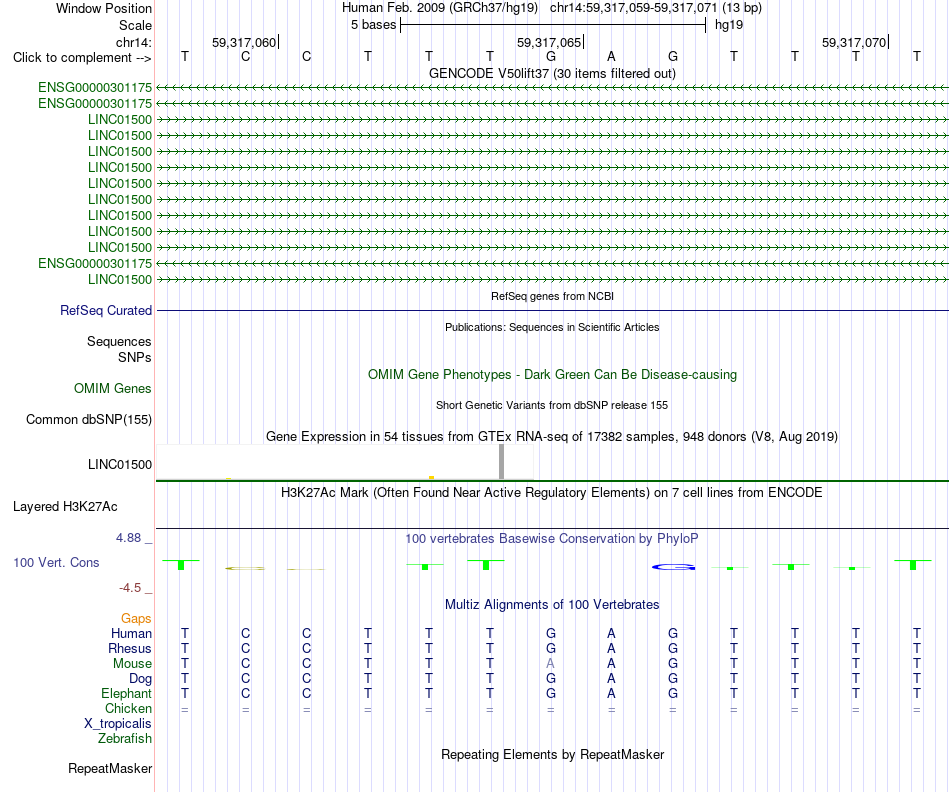Open the H3K27Ac Mark ENCODE track title

click(x=551, y=492)
